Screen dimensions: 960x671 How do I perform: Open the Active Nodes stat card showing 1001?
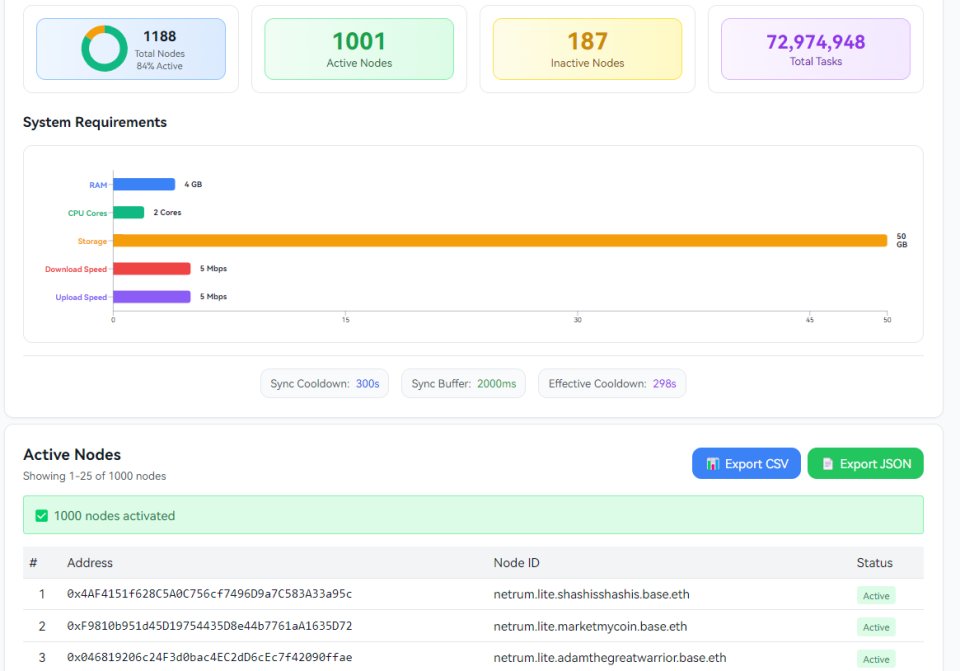(359, 48)
